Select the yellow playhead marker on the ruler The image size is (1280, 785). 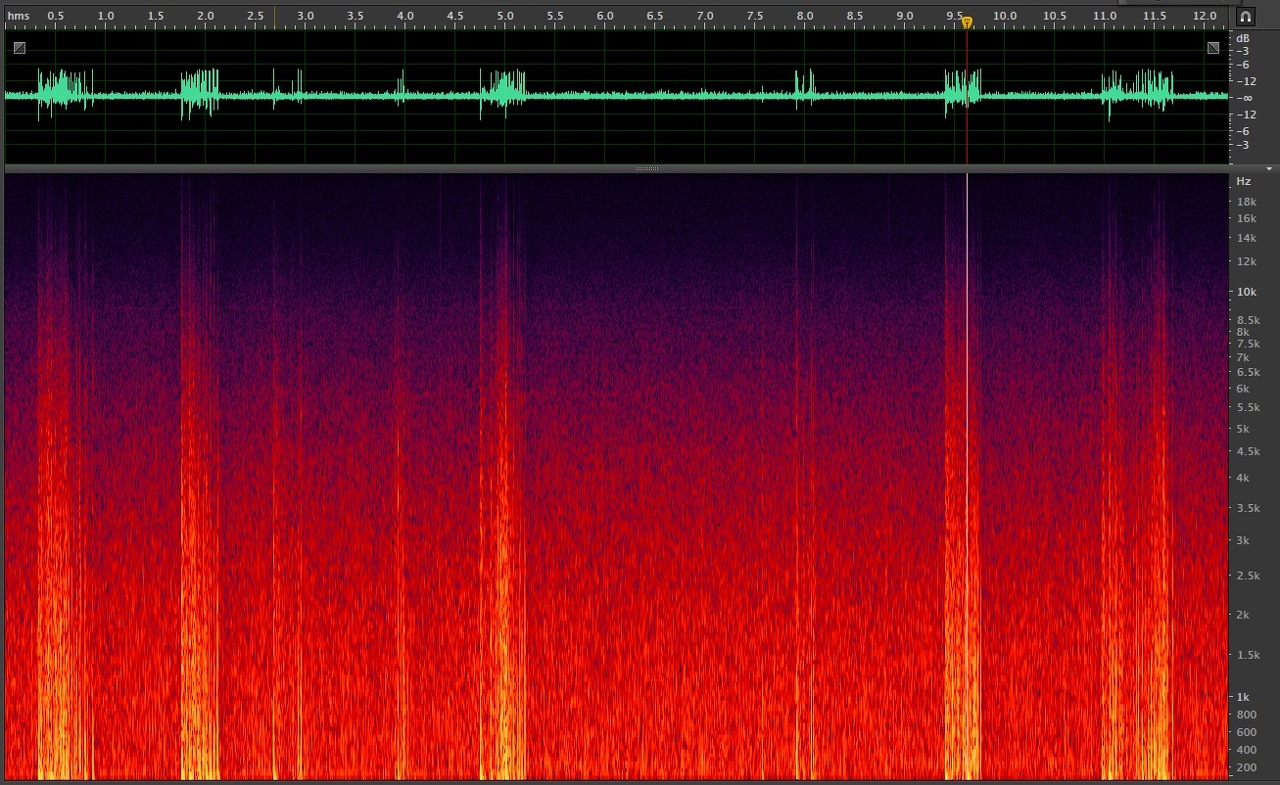coord(967,22)
